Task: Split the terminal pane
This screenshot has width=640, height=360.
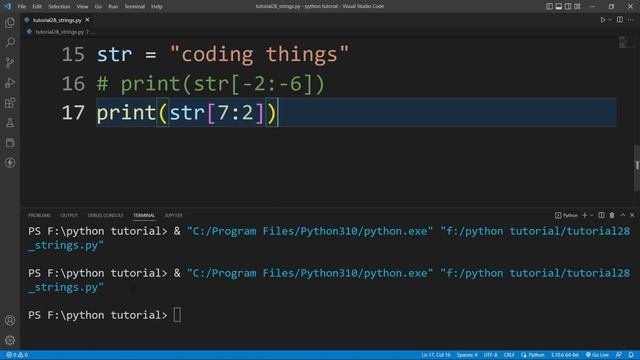Action: click(x=601, y=215)
